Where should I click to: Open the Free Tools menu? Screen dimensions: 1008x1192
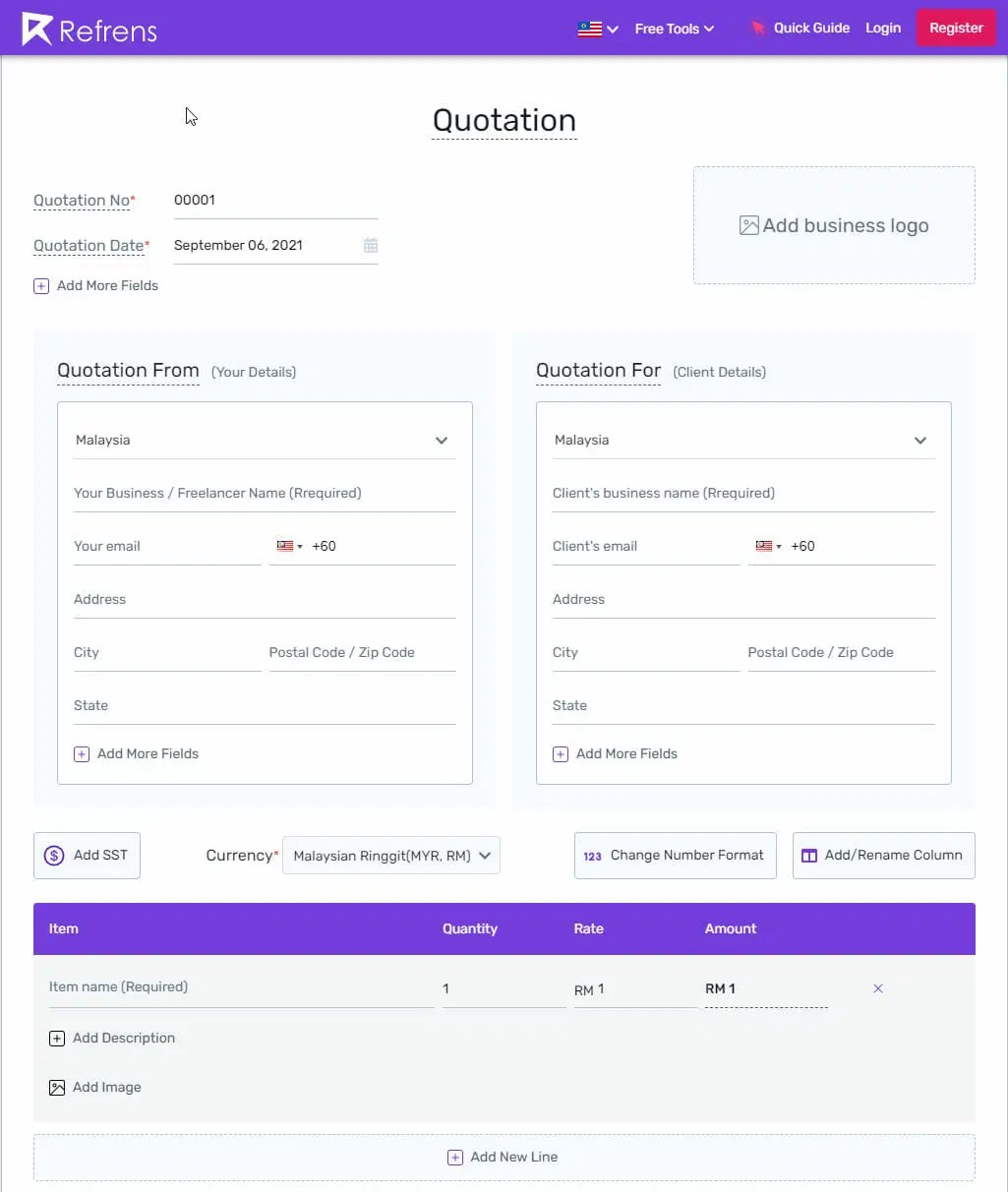point(675,29)
